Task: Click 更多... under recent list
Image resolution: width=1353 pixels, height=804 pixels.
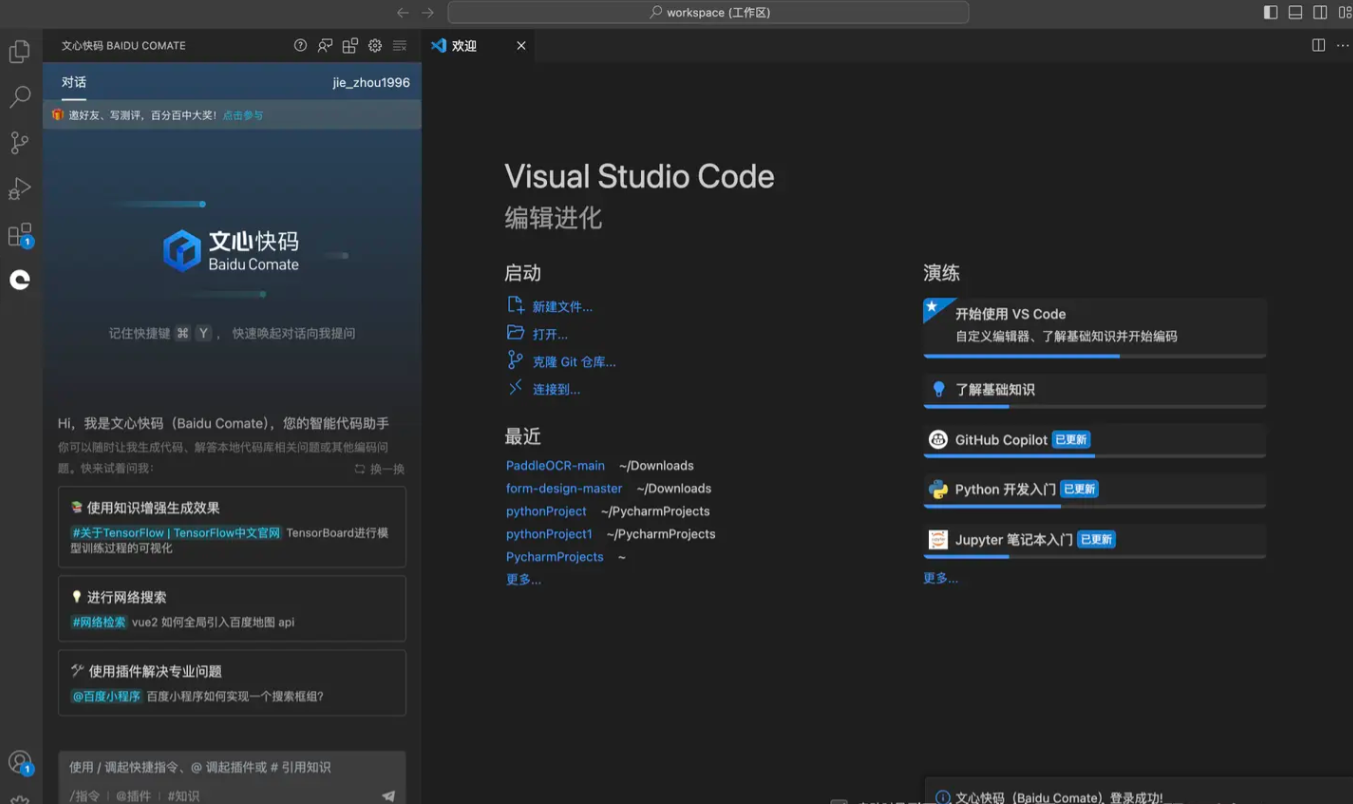Action: point(523,580)
